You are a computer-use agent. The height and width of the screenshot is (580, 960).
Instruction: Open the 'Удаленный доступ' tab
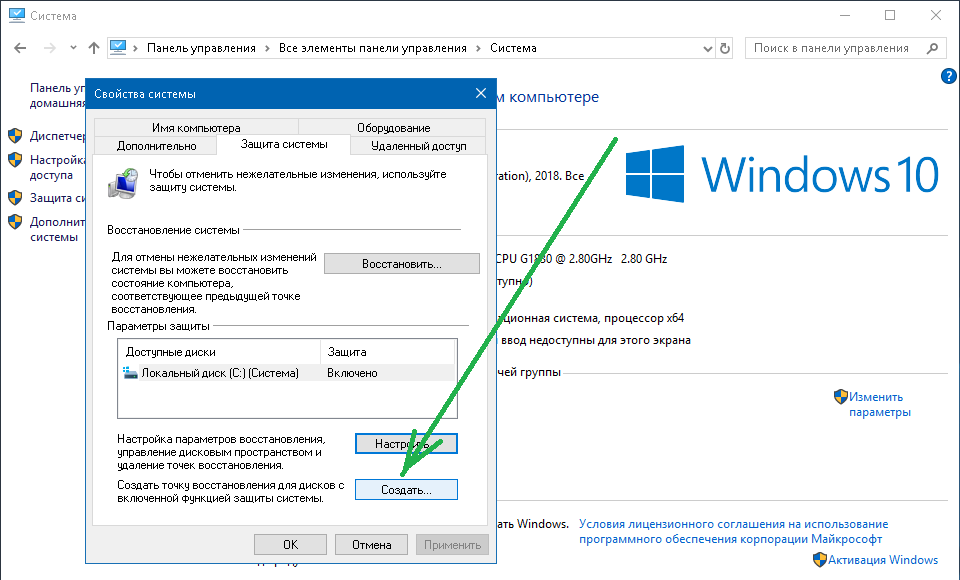click(419, 146)
